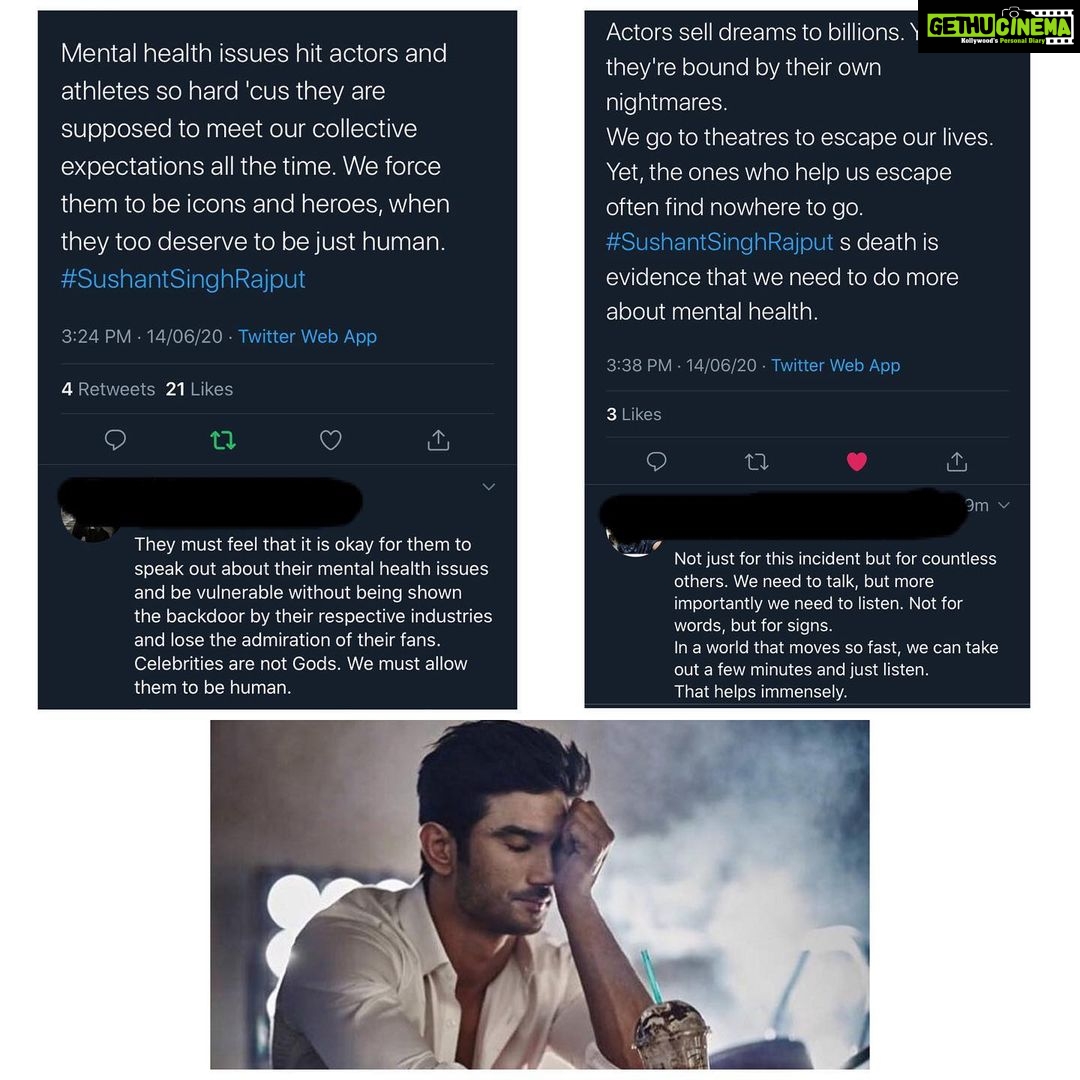View the 4 Retweets list
The image size is (1080, 1080).
point(108,389)
